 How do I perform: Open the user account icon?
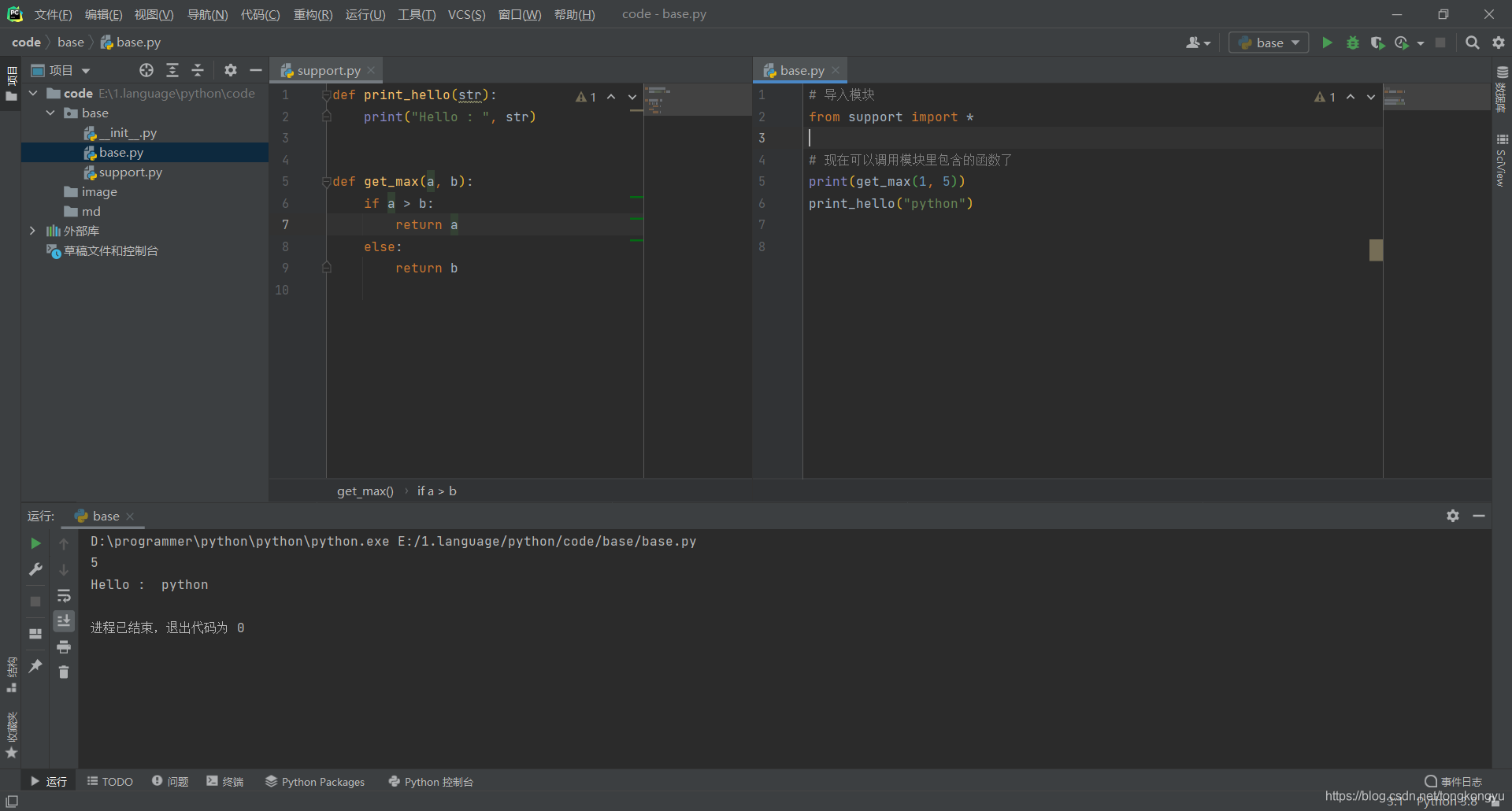1198,43
